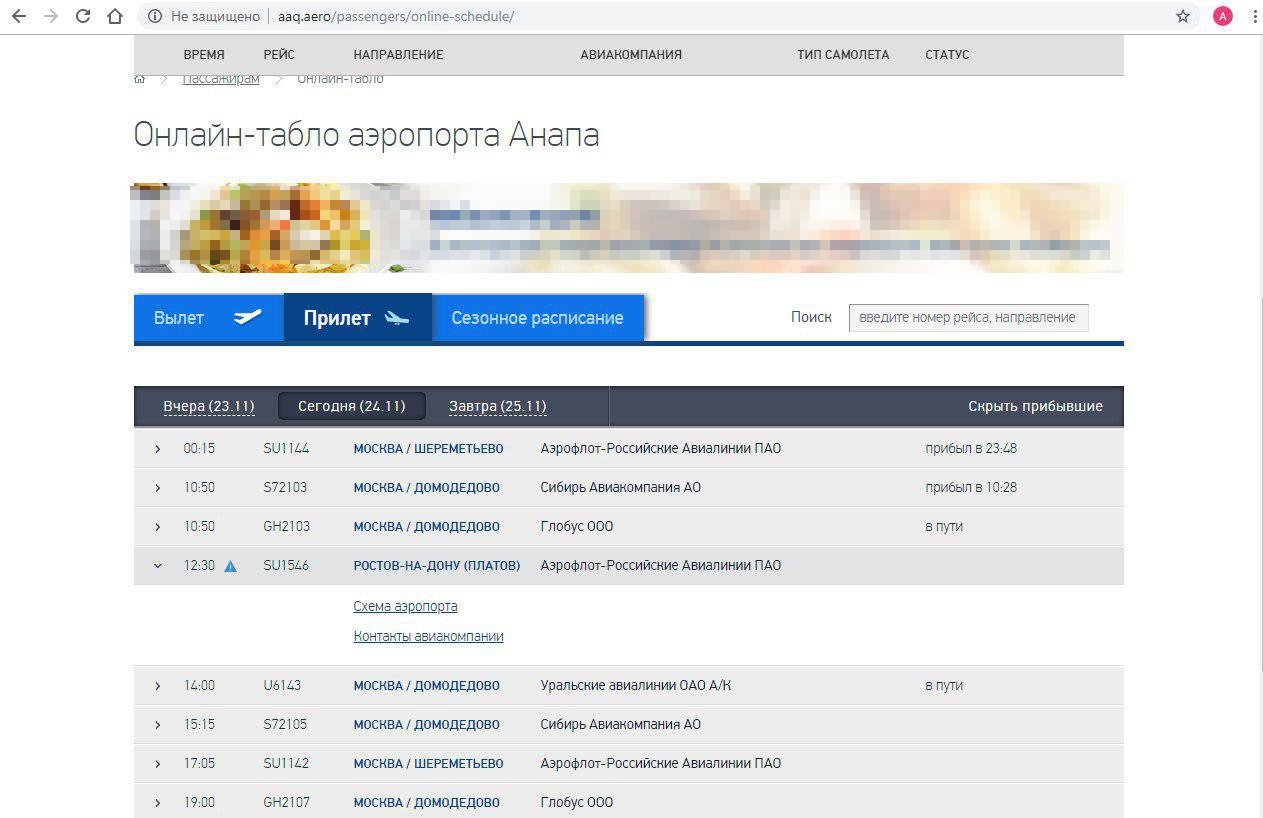Expand the 17:05 SU1142 flight row
This screenshot has height=818, width=1263.
tap(157, 764)
